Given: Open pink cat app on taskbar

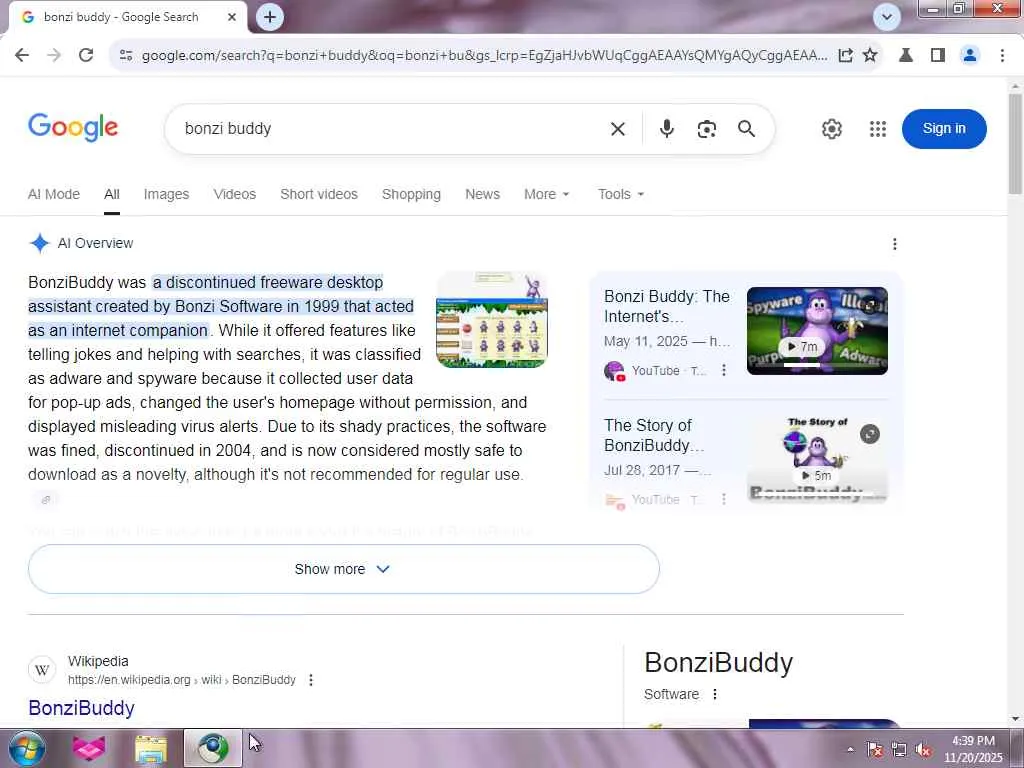Looking at the screenshot, I should point(89,748).
